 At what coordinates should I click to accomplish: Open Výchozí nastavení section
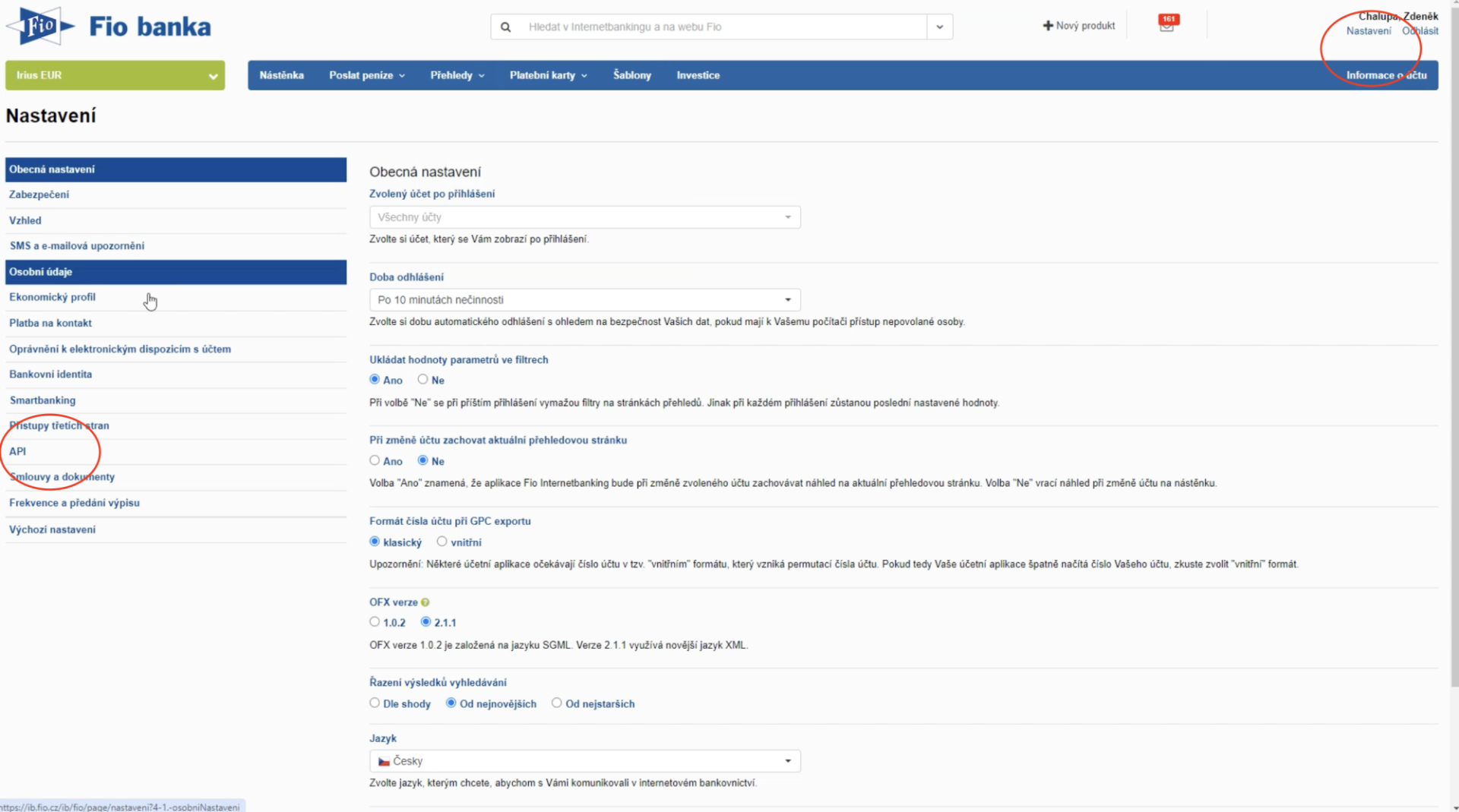(x=176, y=529)
